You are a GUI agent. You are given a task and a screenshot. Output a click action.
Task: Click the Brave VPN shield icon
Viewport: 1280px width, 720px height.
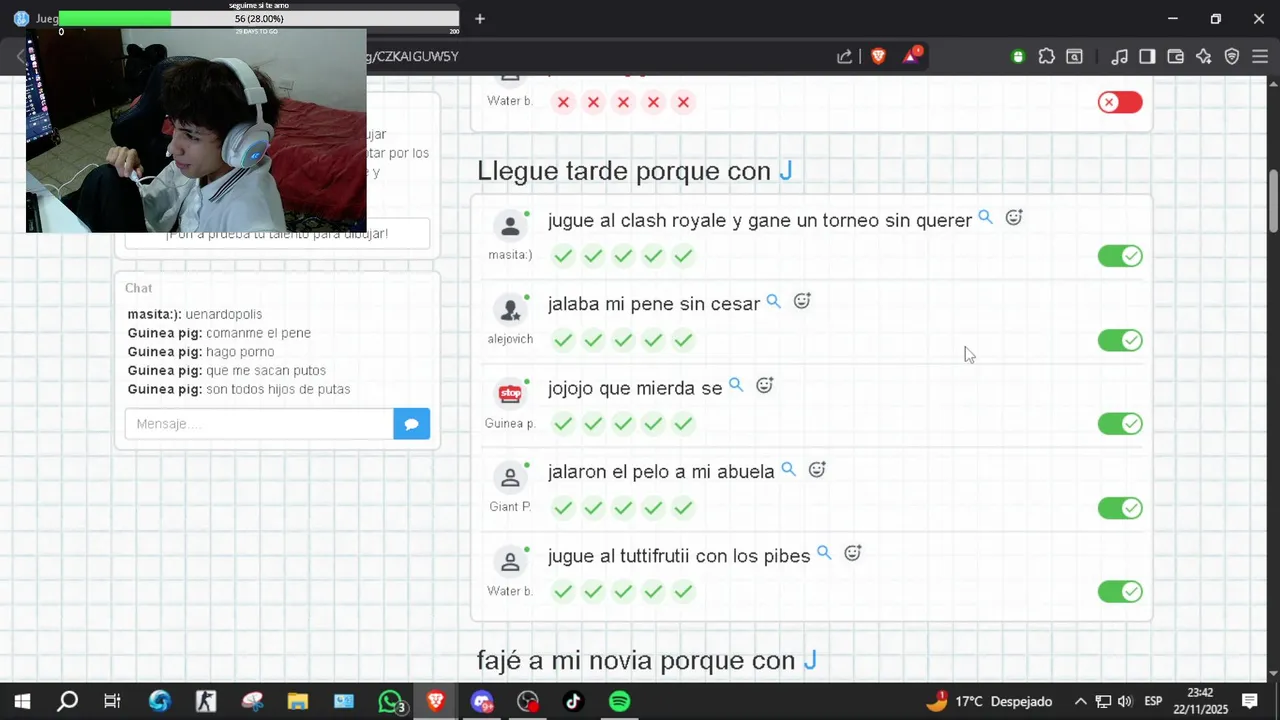click(x=1232, y=57)
